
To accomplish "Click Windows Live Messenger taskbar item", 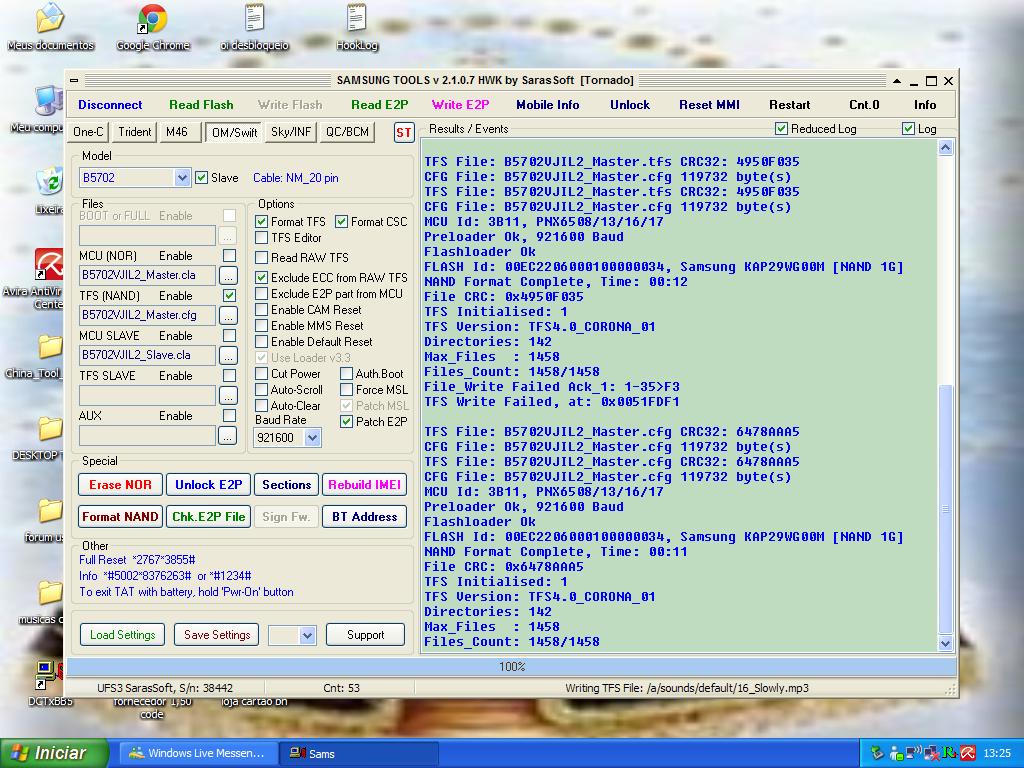I will (197, 753).
